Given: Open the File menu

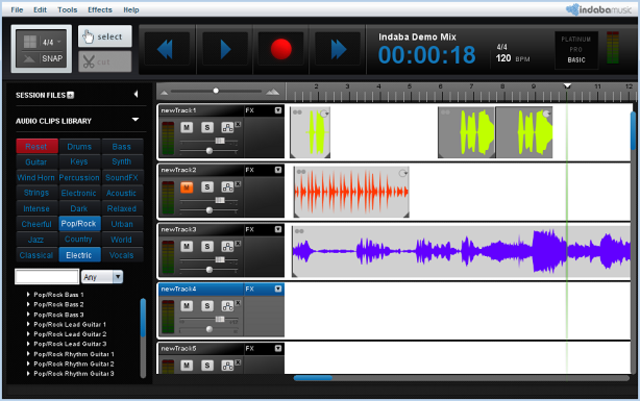Looking at the screenshot, I should pyautogui.click(x=17, y=9).
